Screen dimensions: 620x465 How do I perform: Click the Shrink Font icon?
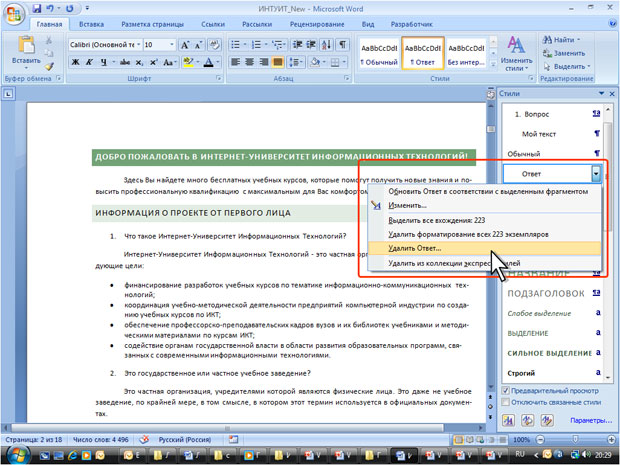click(x=199, y=45)
